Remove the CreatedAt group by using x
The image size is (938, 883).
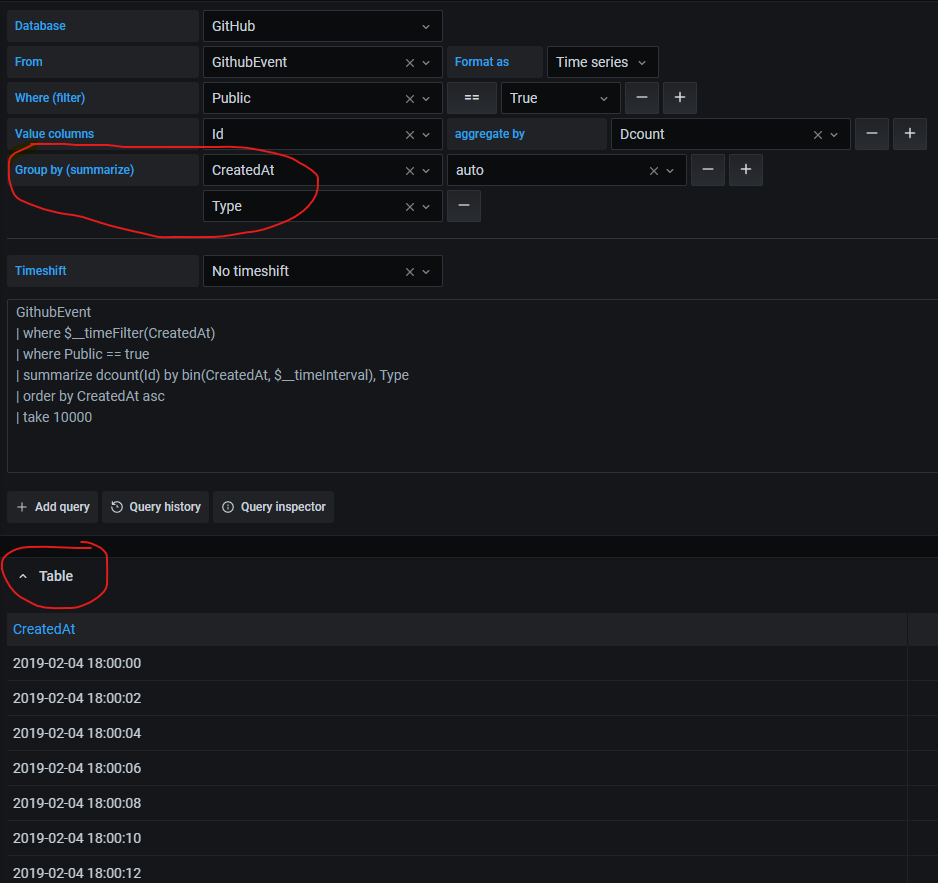point(409,170)
